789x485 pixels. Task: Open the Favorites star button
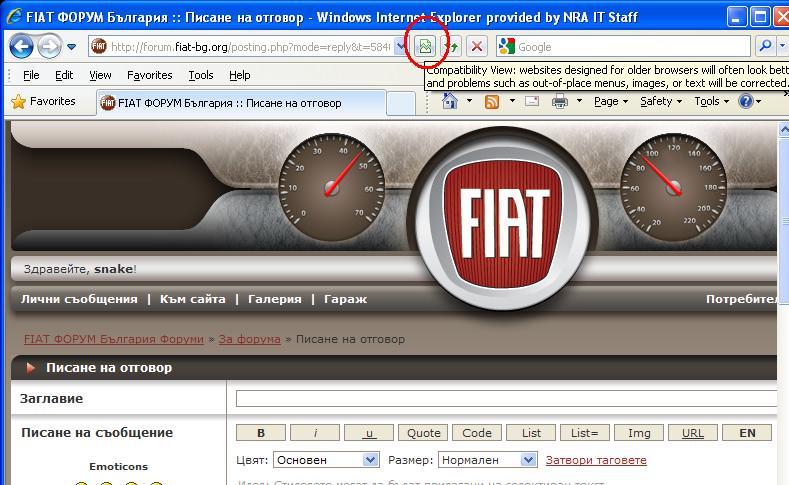(44, 101)
